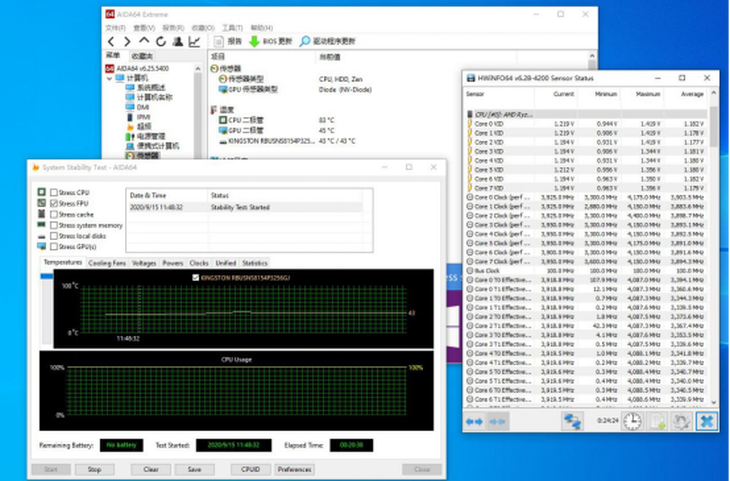This screenshot has width=730, height=481.
Task: Click HWiNFO sensor list scroll-down arrow
Action: coord(713,403)
